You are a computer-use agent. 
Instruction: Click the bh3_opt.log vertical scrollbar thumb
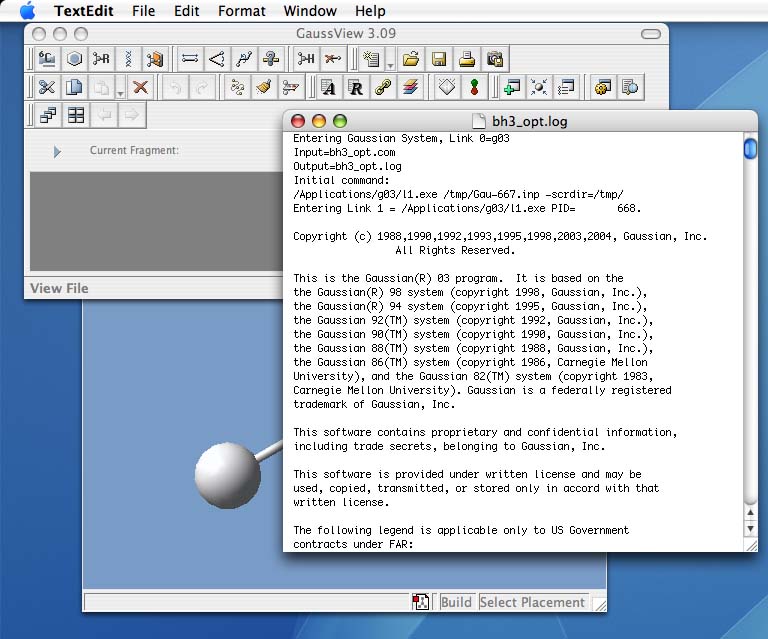[x=750, y=149]
